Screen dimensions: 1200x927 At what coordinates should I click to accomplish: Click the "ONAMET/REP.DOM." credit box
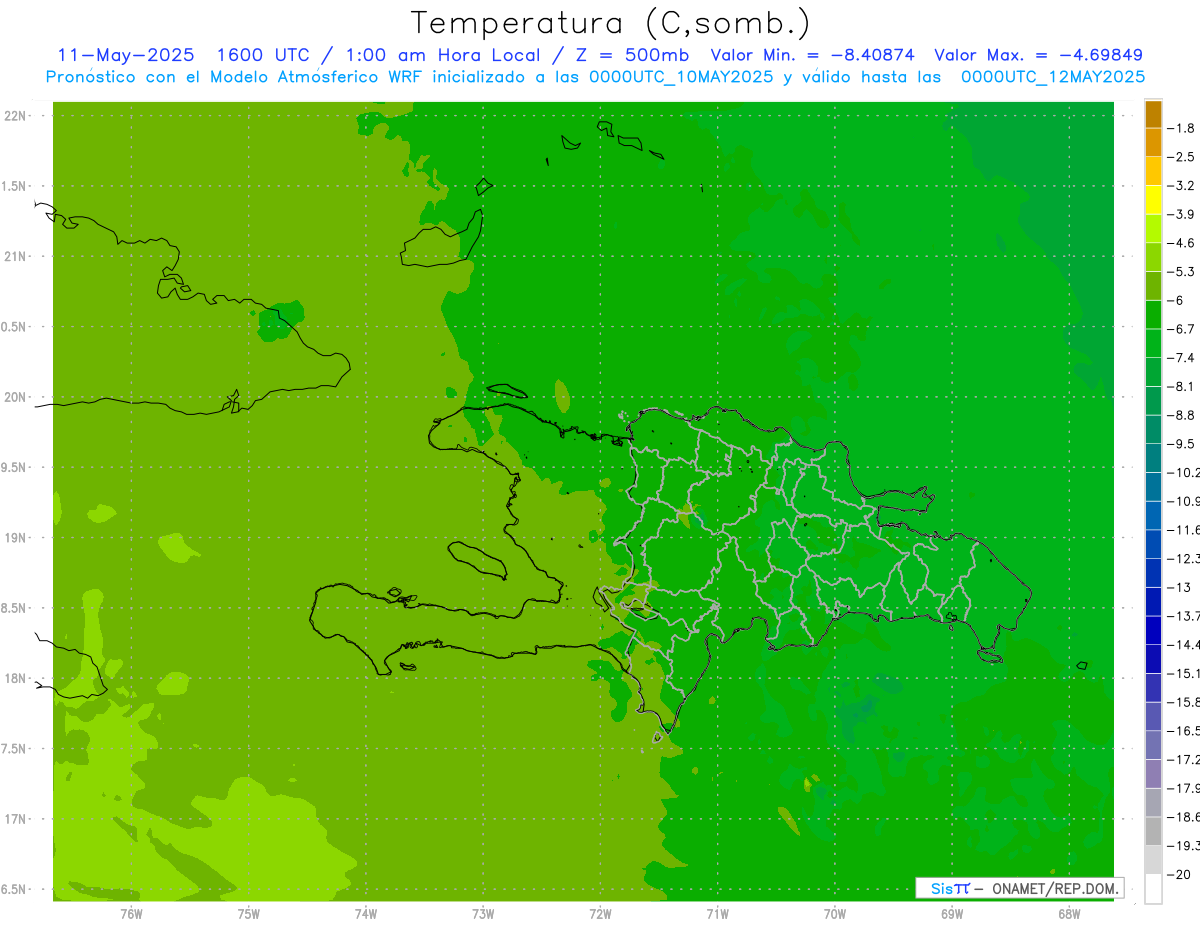coord(1020,888)
